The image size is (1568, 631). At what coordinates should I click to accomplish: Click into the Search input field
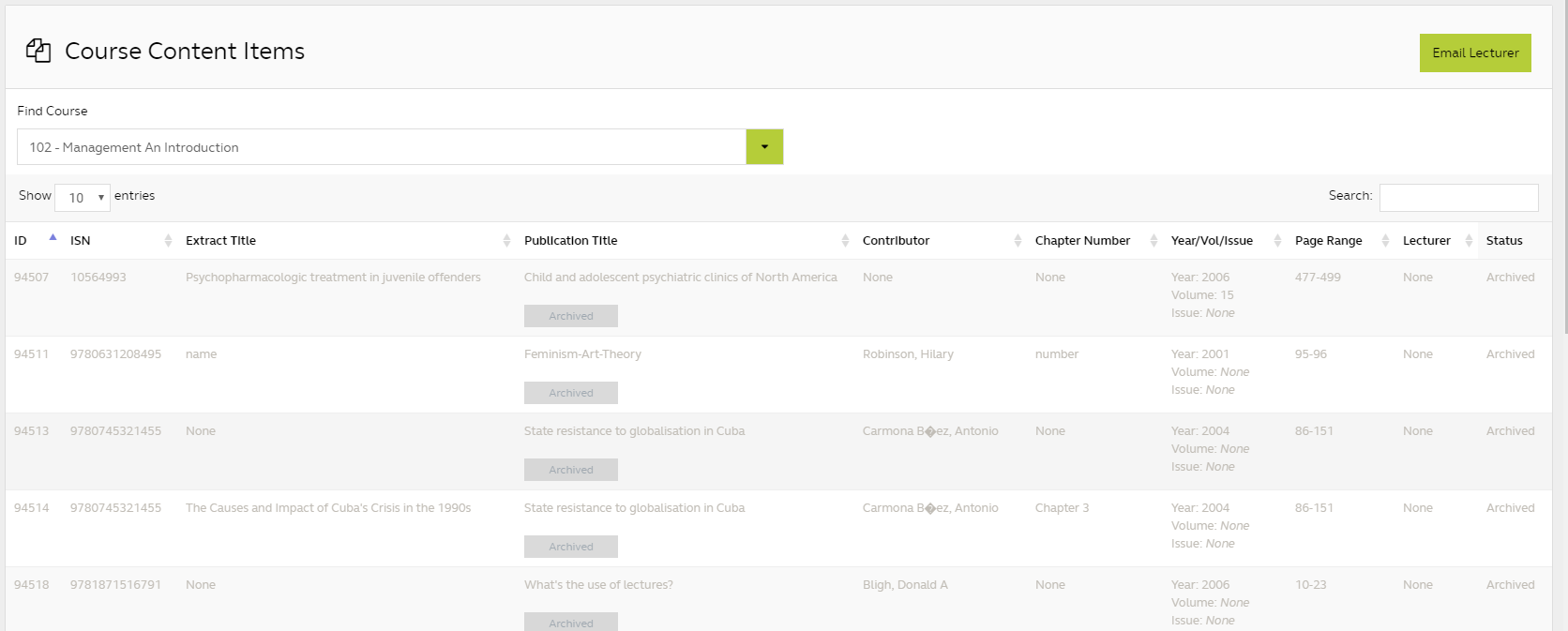(x=1458, y=197)
